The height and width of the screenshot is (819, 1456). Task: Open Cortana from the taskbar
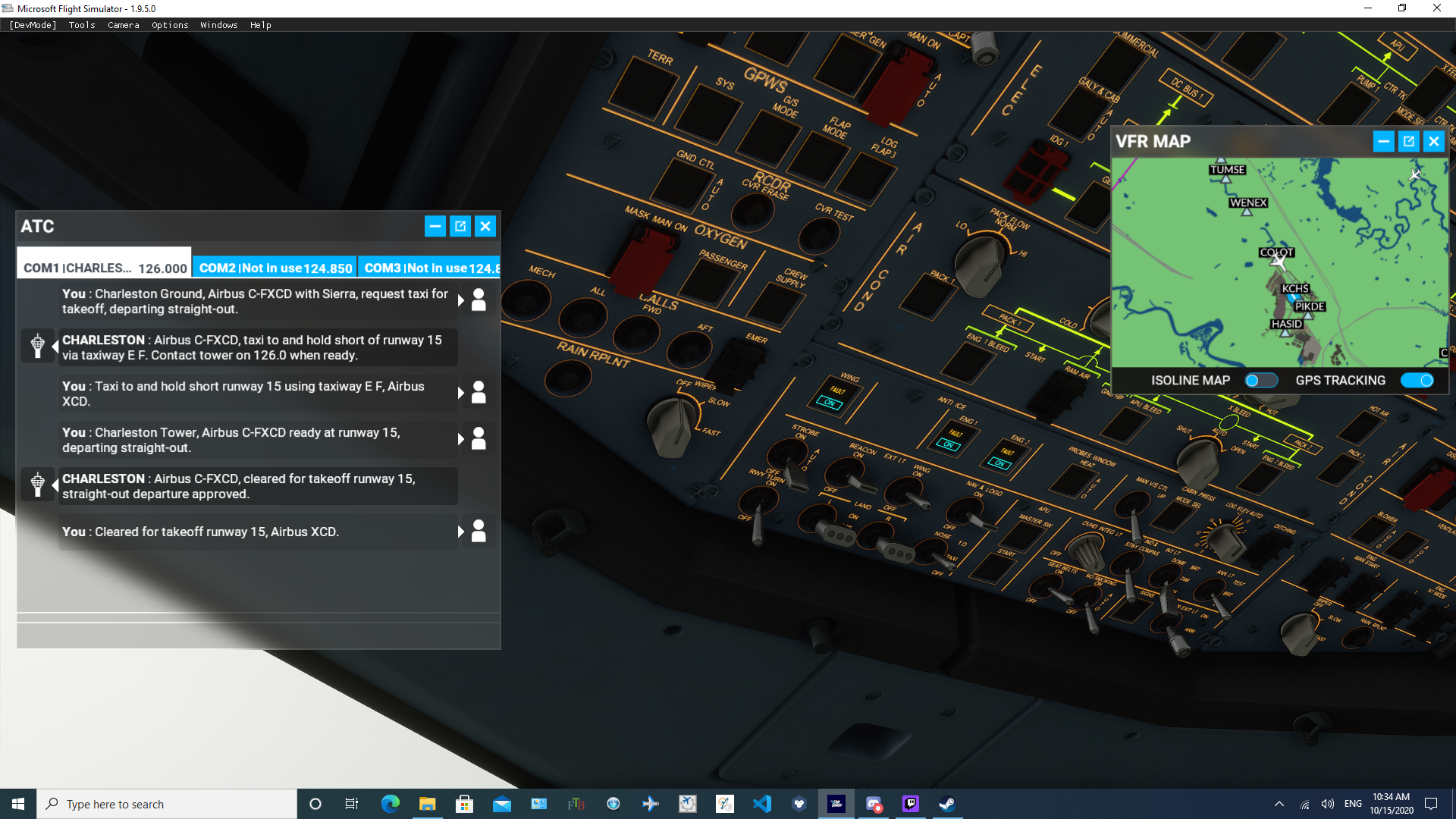pos(315,804)
